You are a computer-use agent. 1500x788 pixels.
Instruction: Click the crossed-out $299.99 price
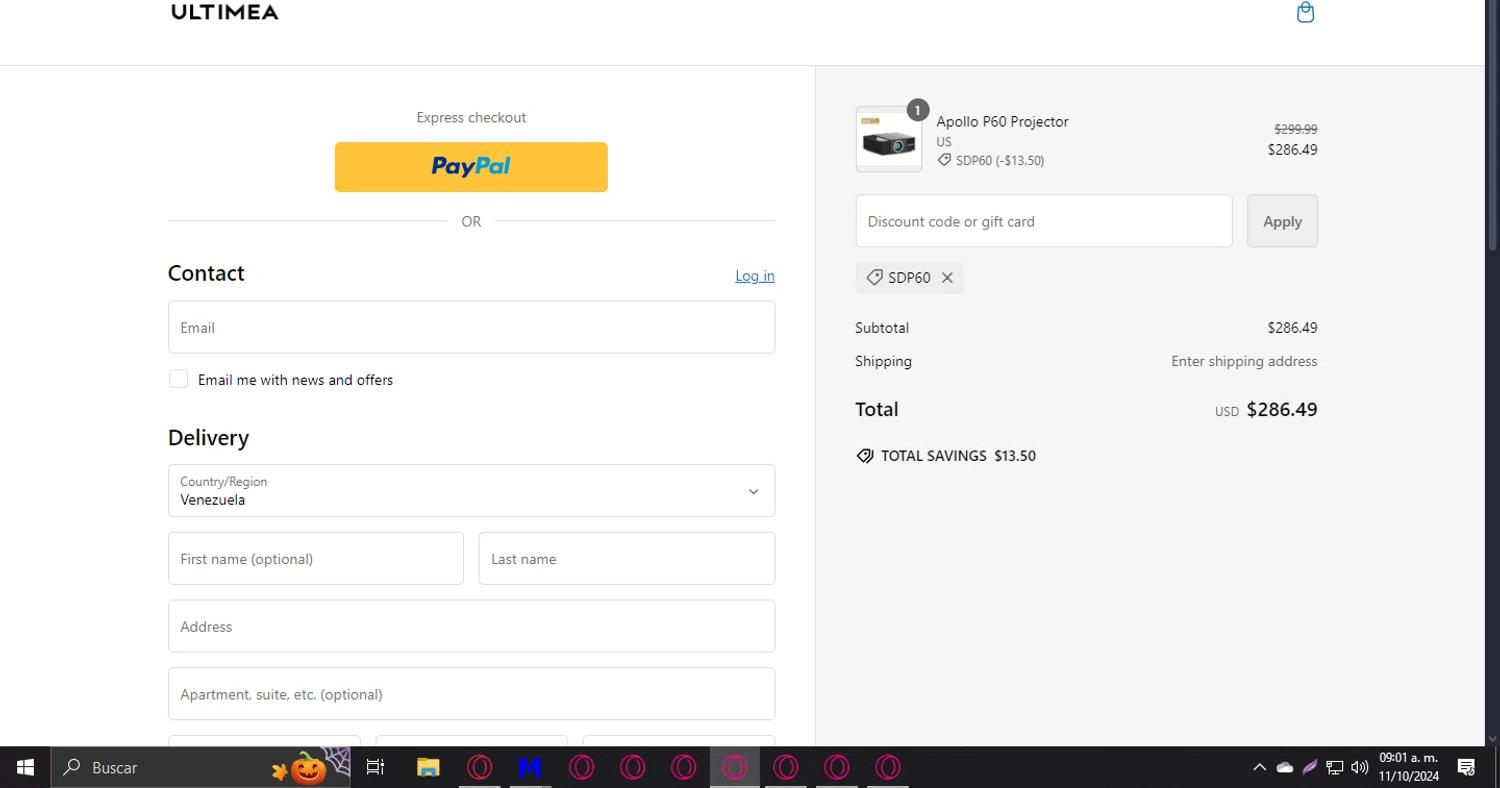point(1295,129)
